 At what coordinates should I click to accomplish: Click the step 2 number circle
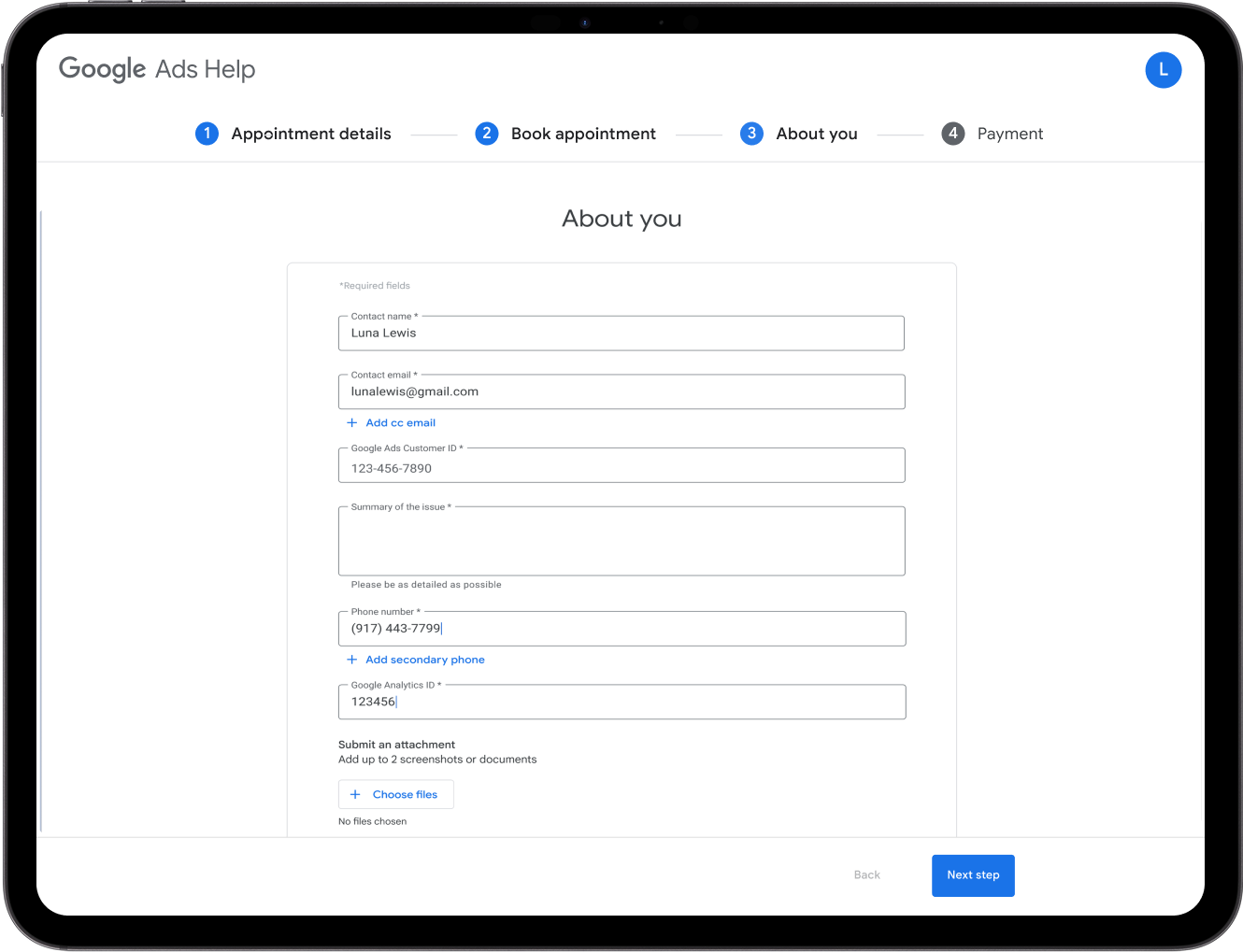point(486,134)
